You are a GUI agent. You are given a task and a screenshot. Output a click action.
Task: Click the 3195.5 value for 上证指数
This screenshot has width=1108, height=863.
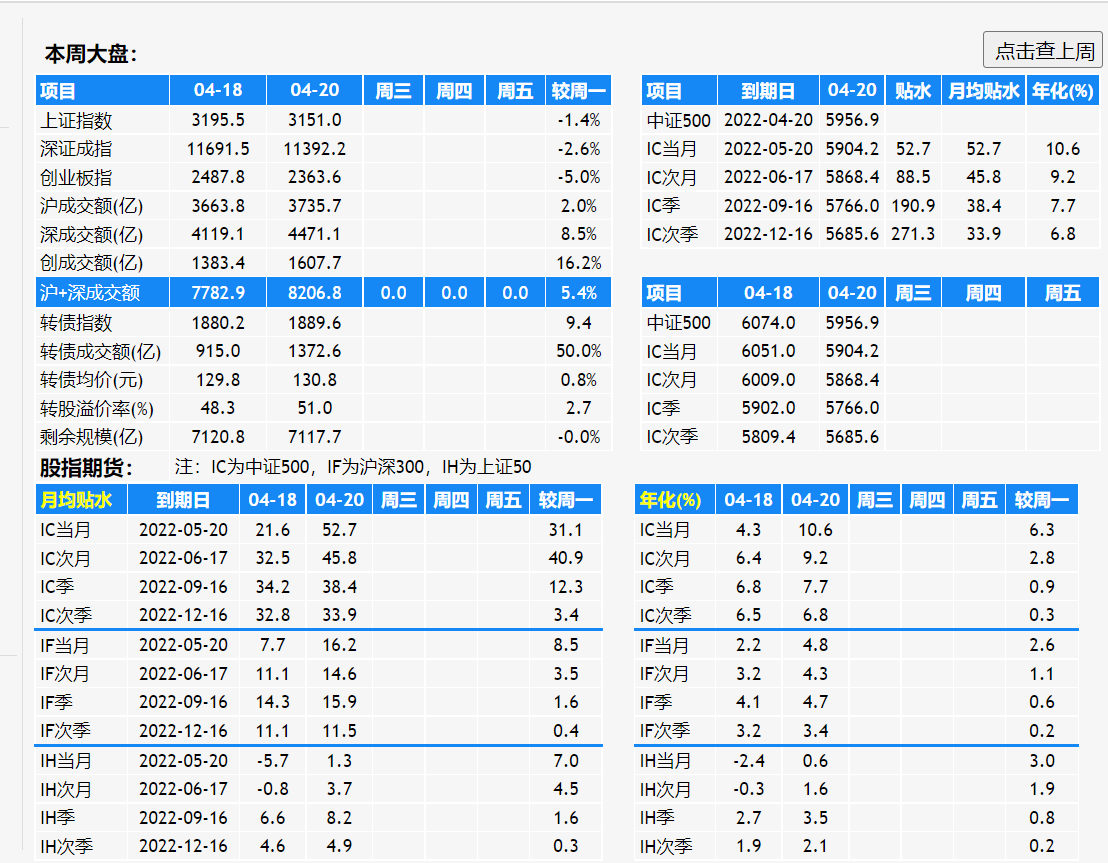click(218, 120)
